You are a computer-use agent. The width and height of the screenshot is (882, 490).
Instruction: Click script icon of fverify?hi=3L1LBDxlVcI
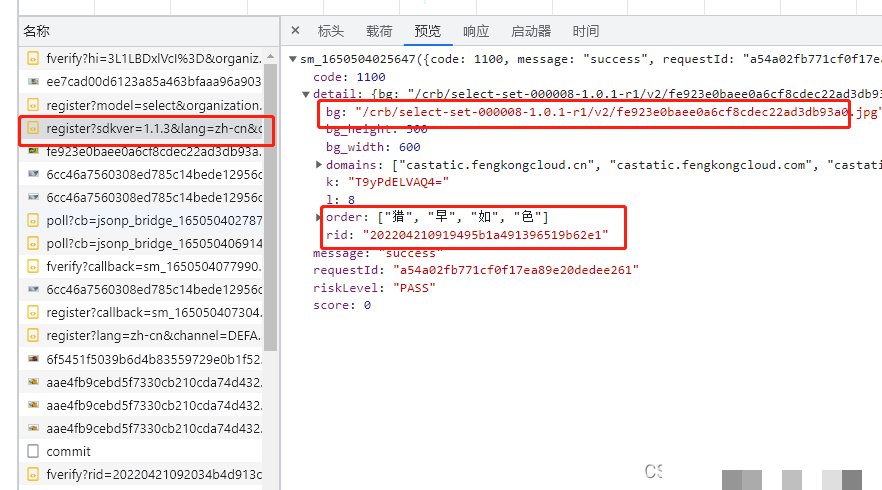(33, 59)
